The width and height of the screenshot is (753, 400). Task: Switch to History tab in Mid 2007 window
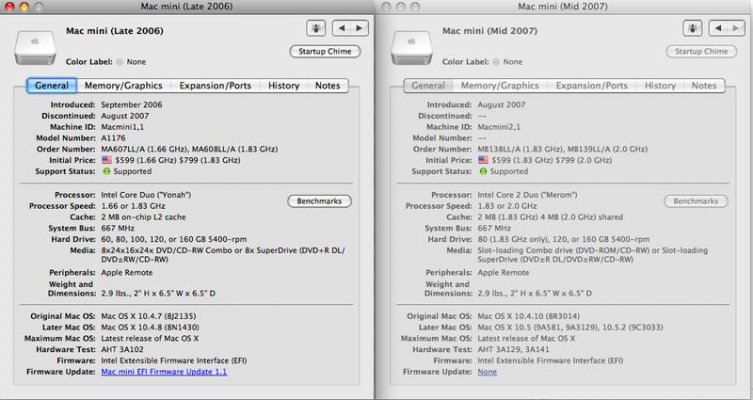click(660, 85)
